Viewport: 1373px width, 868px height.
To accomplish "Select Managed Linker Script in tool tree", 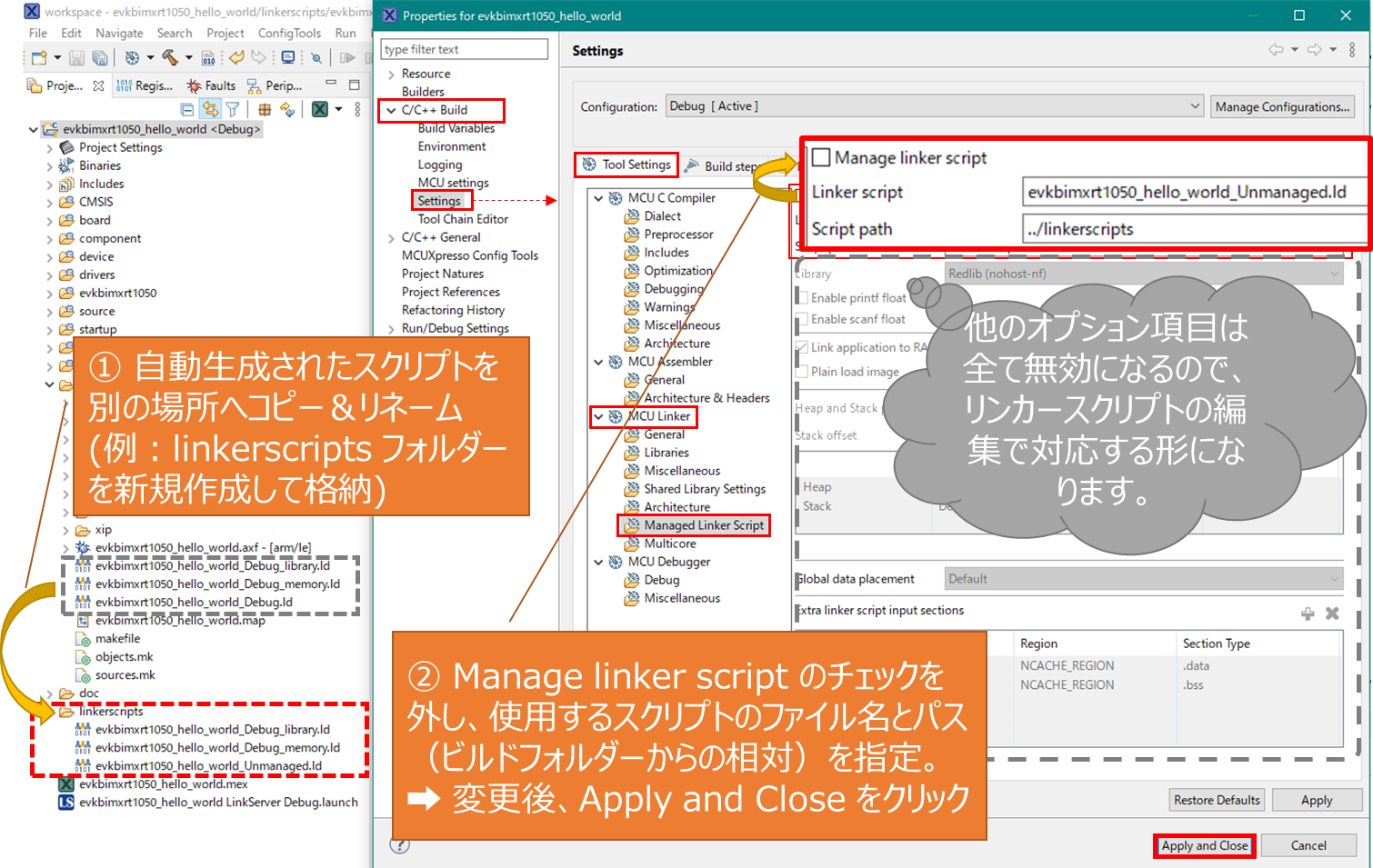I will [703, 525].
